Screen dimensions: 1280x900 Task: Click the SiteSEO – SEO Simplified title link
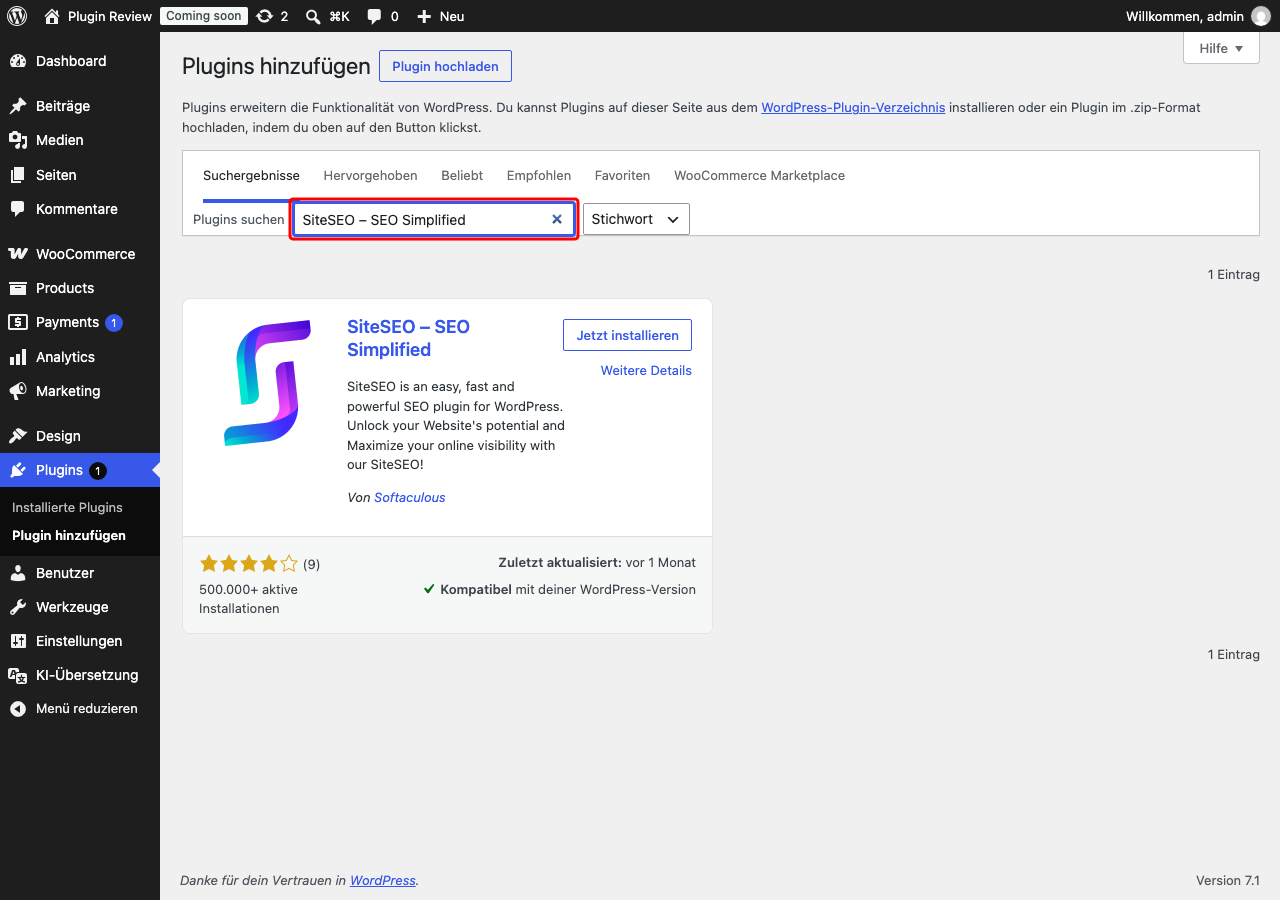[408, 338]
